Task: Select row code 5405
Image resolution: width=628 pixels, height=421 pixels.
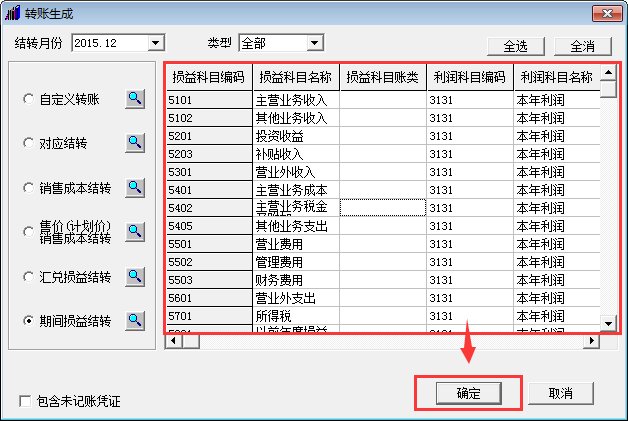Action: click(x=209, y=226)
